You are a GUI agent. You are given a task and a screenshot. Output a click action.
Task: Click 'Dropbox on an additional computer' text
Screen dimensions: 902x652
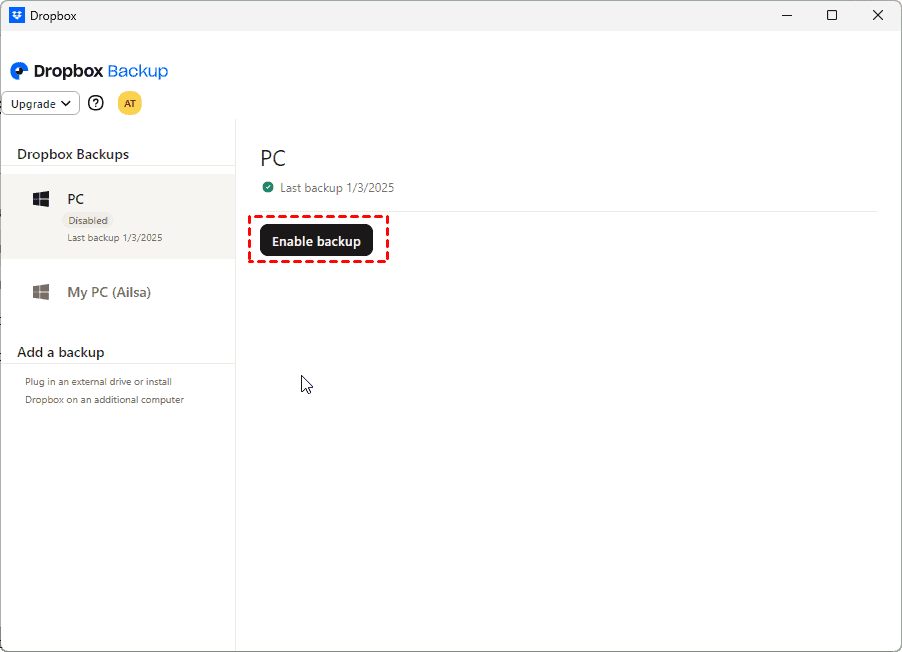pyautogui.click(x=104, y=399)
